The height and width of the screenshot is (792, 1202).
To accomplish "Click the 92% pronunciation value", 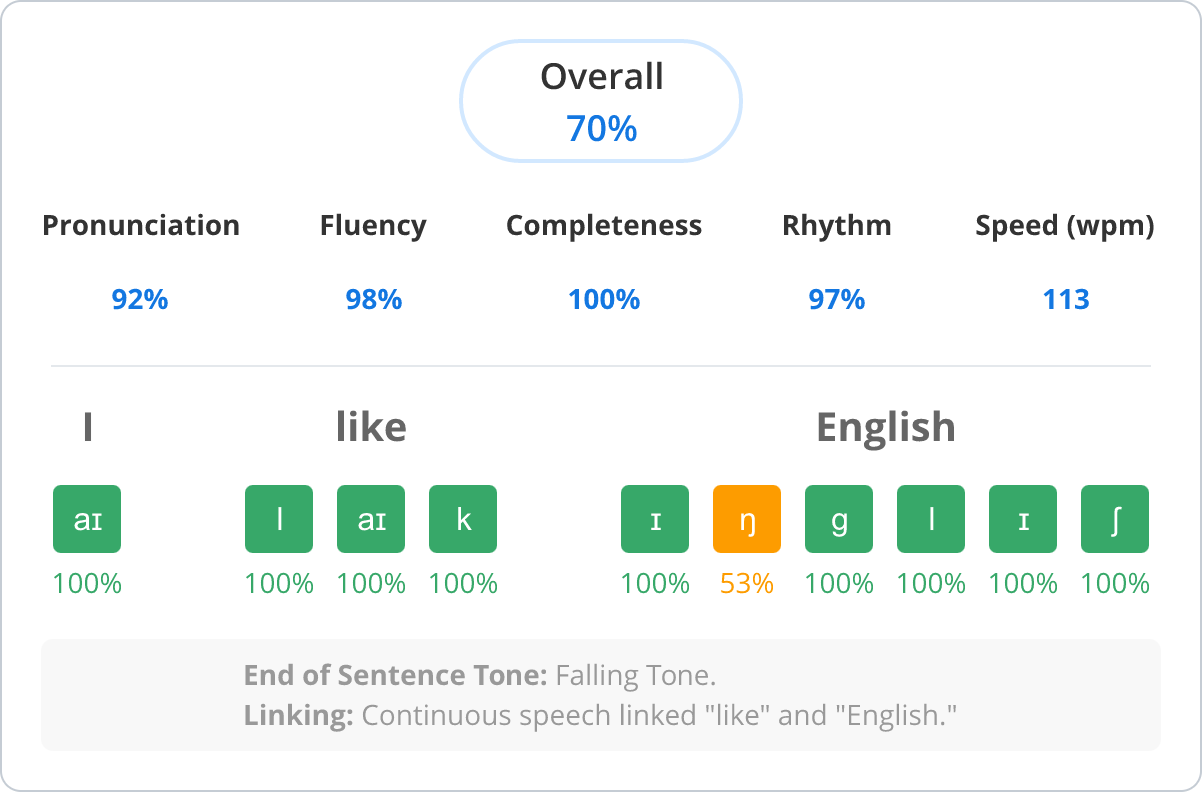I will [x=140, y=299].
